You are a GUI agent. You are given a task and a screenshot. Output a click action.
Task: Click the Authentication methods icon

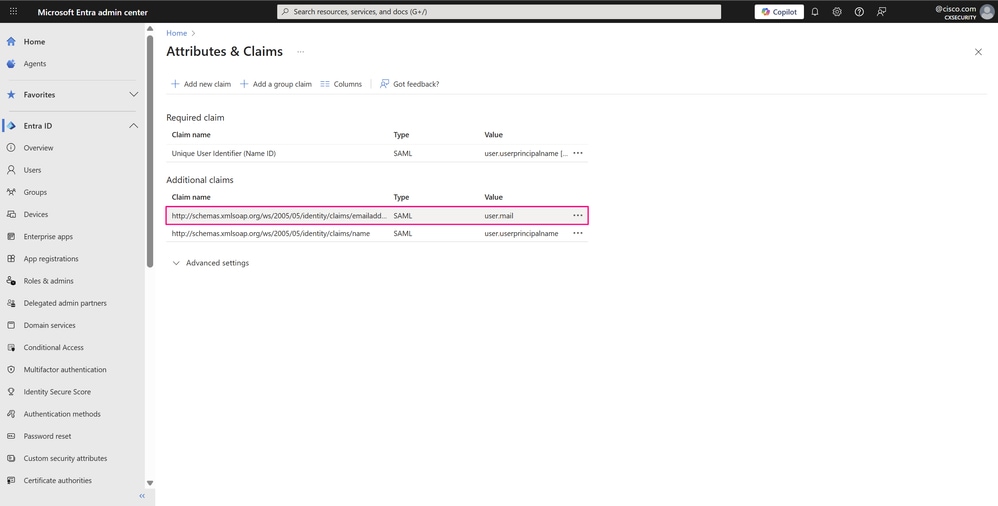click(x=11, y=414)
